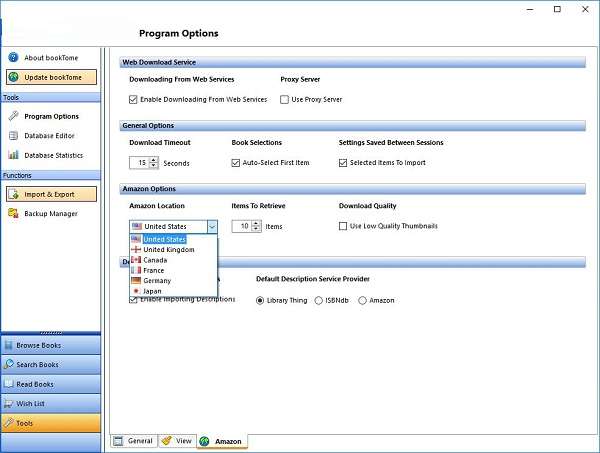The image size is (600, 453).
Task: Click the navigation pane splitter grip
Action: (51, 333)
